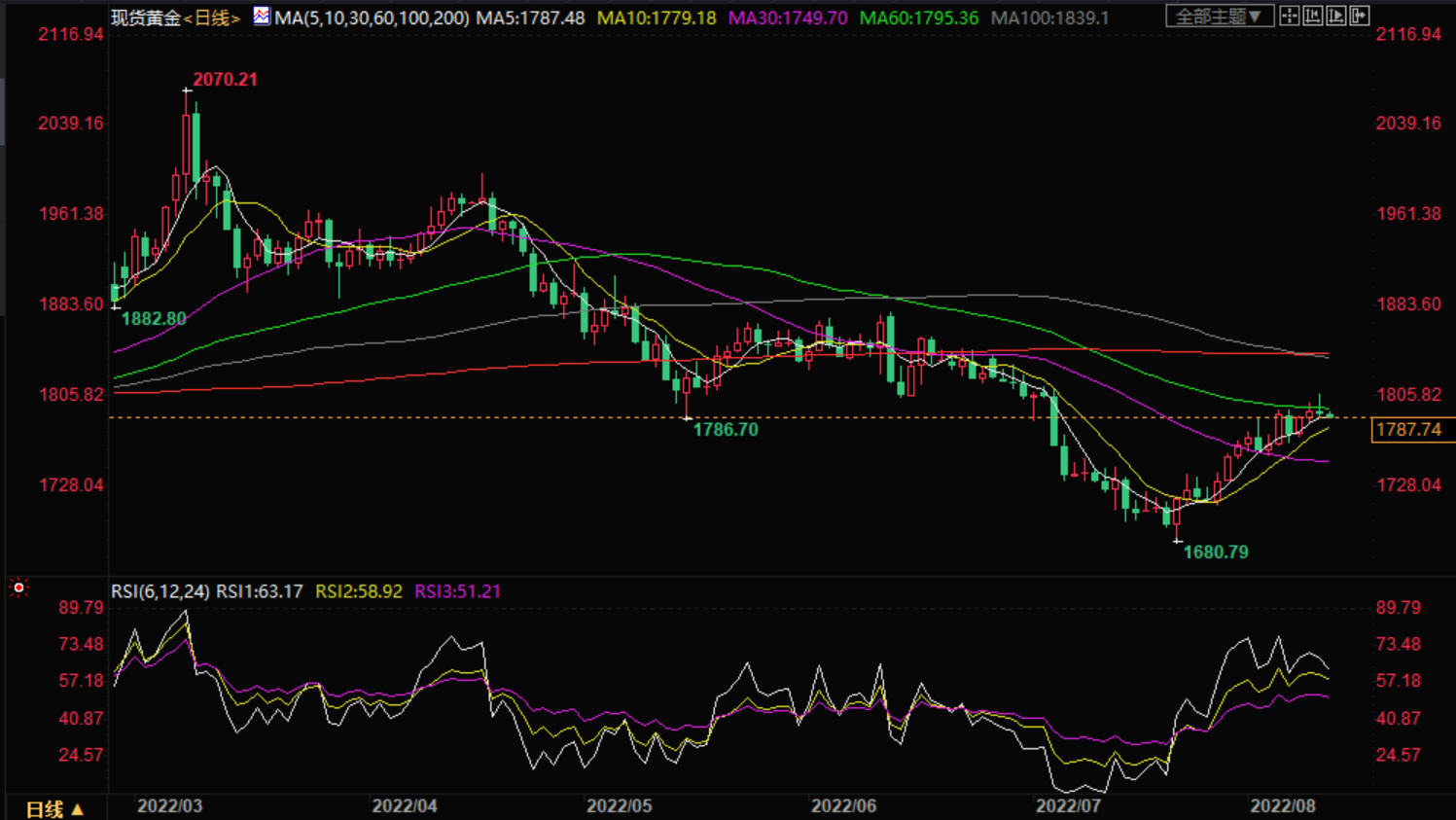Click the 2070.21 high price marker

[225, 80]
